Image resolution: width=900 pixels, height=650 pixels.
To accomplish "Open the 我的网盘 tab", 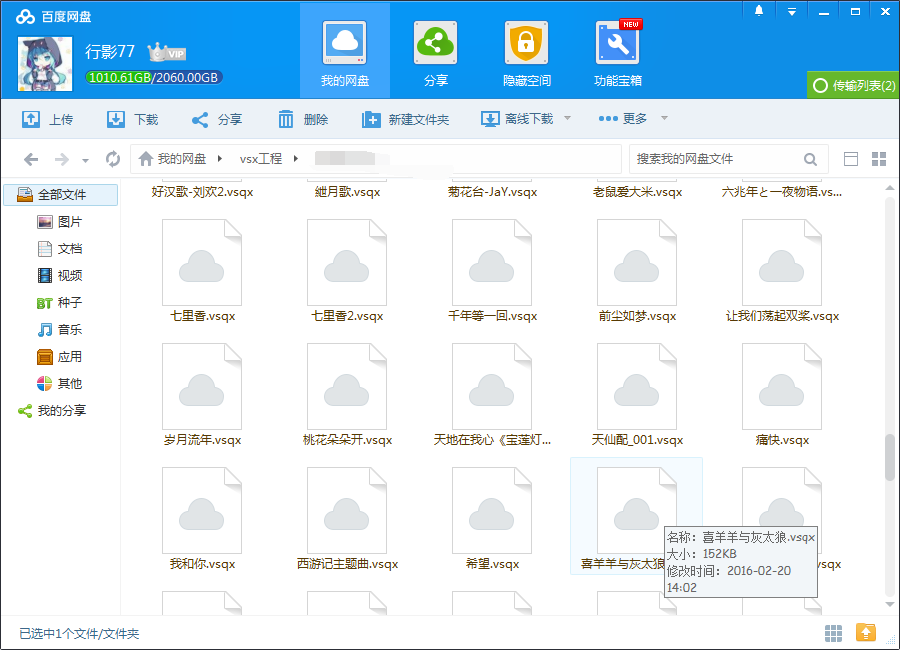I will [345, 52].
